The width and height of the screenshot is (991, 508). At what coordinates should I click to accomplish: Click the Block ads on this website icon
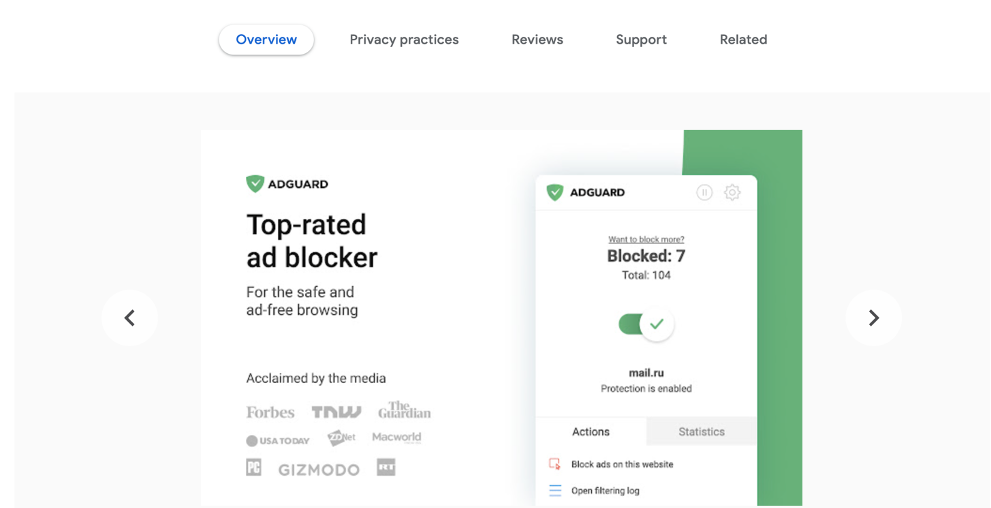[x=555, y=464]
